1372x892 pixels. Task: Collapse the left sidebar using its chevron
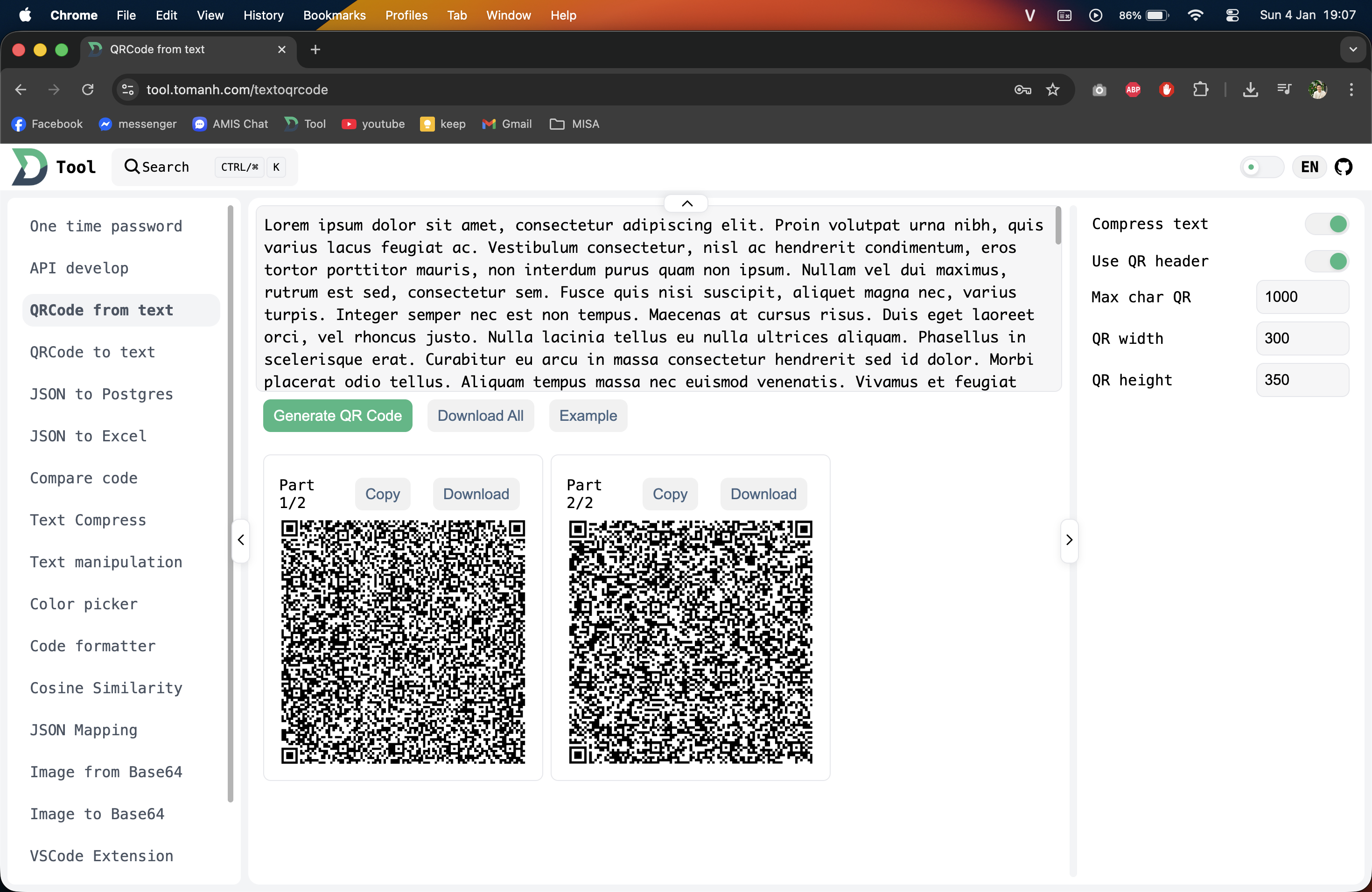pyautogui.click(x=240, y=540)
